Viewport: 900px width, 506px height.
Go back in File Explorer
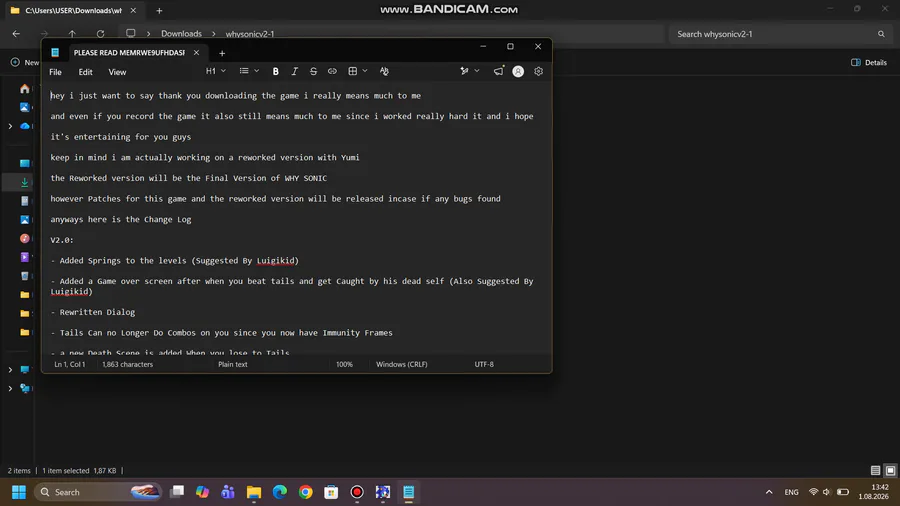(x=16, y=34)
